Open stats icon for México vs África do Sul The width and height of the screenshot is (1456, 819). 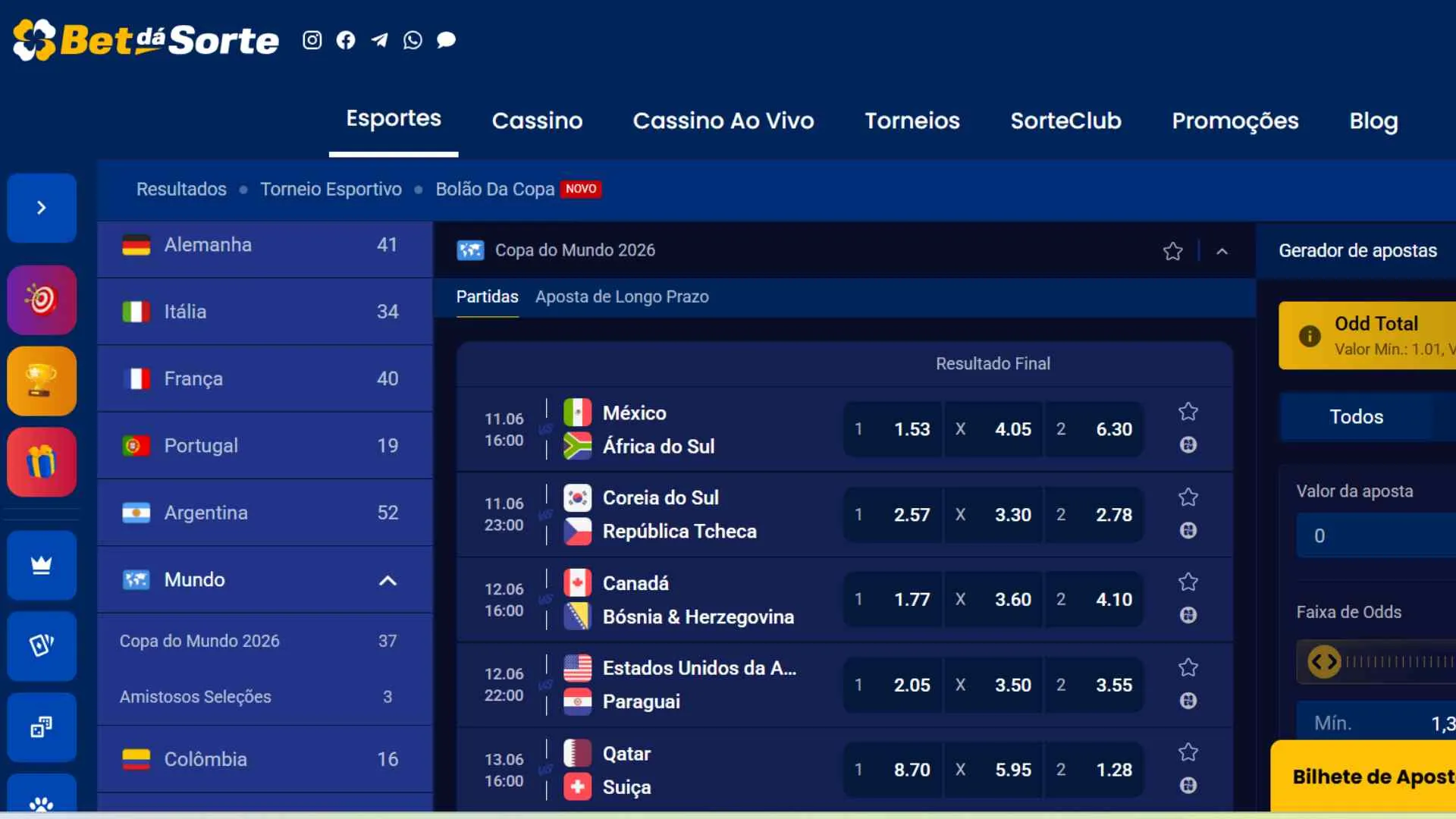tap(1188, 445)
